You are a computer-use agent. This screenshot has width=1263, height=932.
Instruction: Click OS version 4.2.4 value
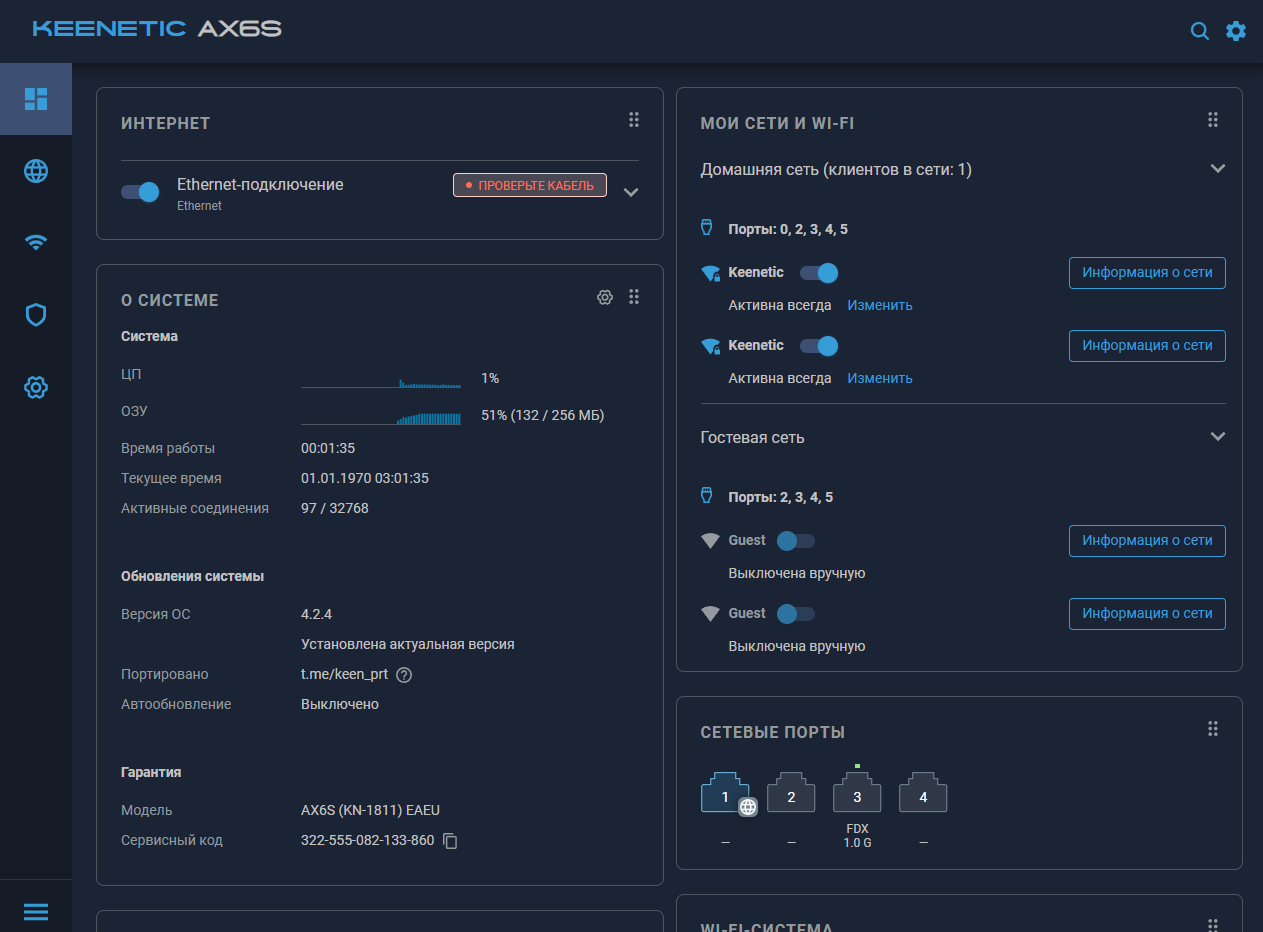[x=317, y=614]
